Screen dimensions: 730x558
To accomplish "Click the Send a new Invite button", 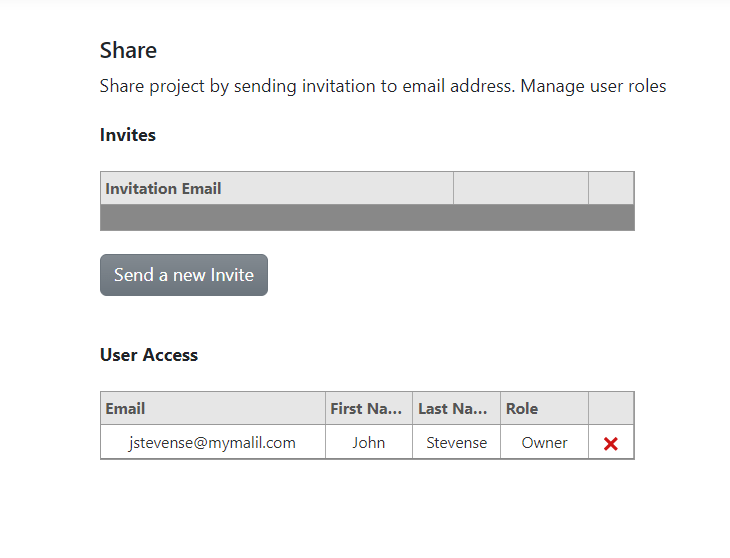I will [184, 275].
